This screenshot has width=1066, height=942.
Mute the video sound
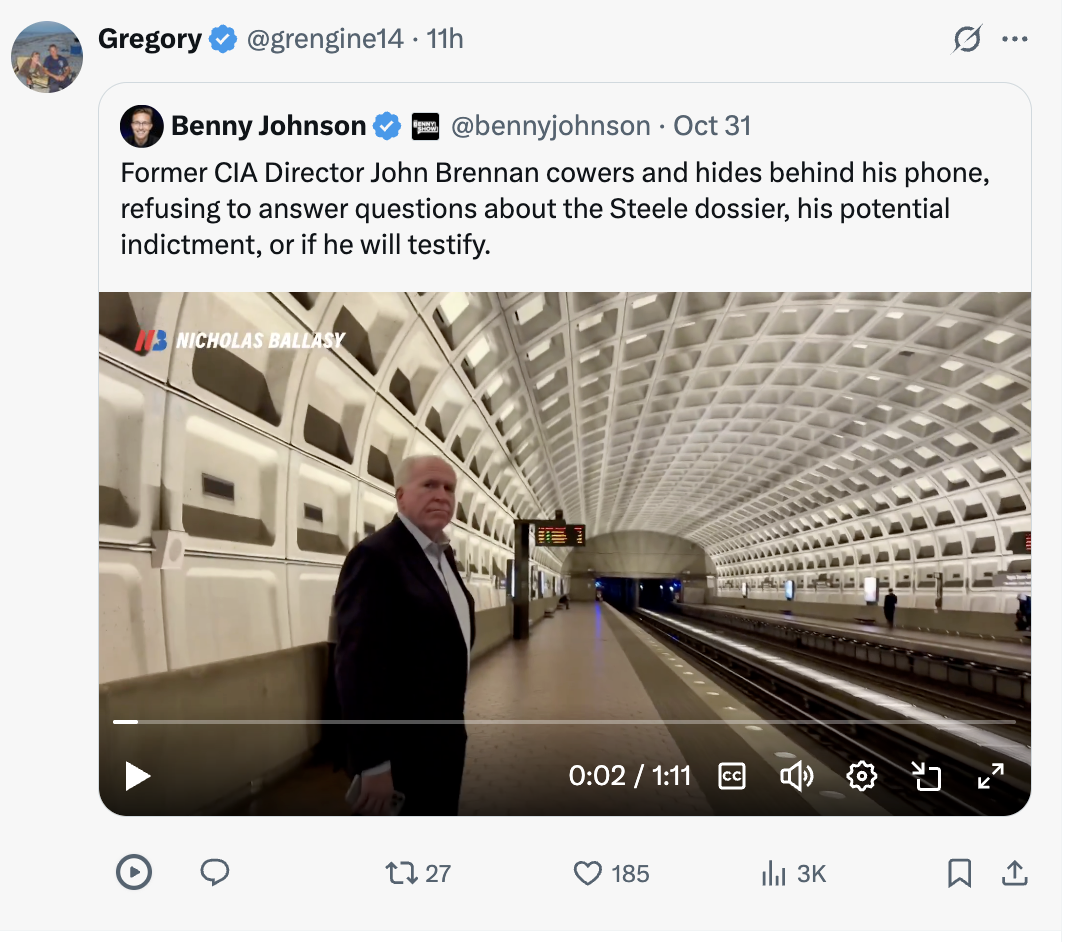click(796, 776)
